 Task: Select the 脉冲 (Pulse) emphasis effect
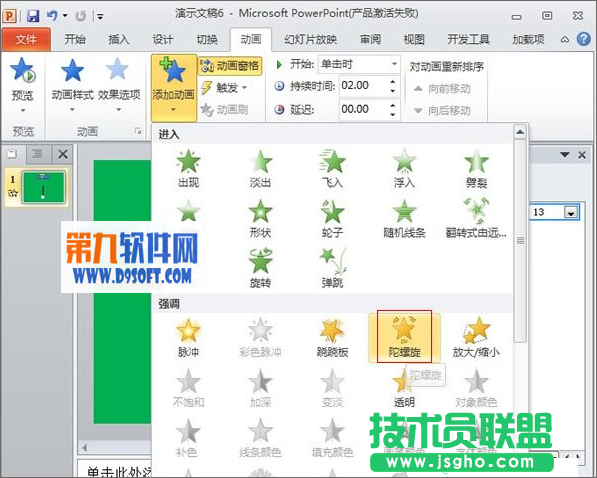tap(188, 338)
